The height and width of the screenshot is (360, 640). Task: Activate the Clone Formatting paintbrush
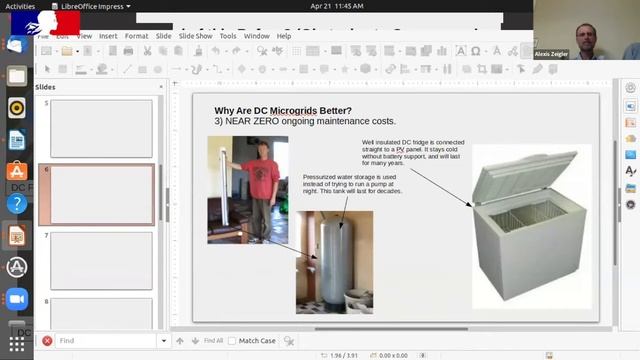[x=198, y=51]
